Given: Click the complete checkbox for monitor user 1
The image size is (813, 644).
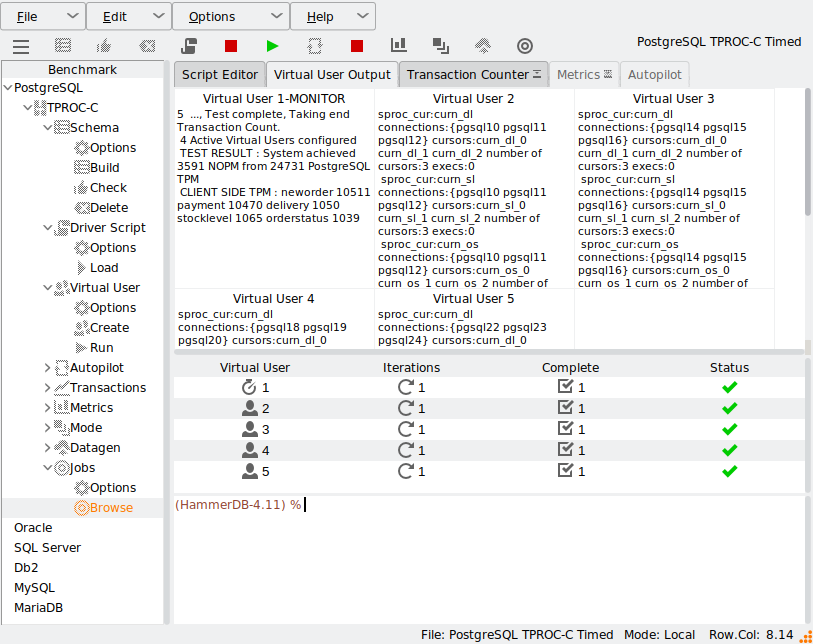Looking at the screenshot, I should 565,386.
